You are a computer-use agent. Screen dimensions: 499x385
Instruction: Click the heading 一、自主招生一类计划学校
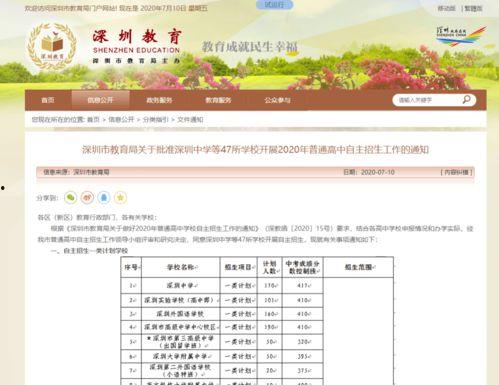pyautogui.click(x=90, y=251)
